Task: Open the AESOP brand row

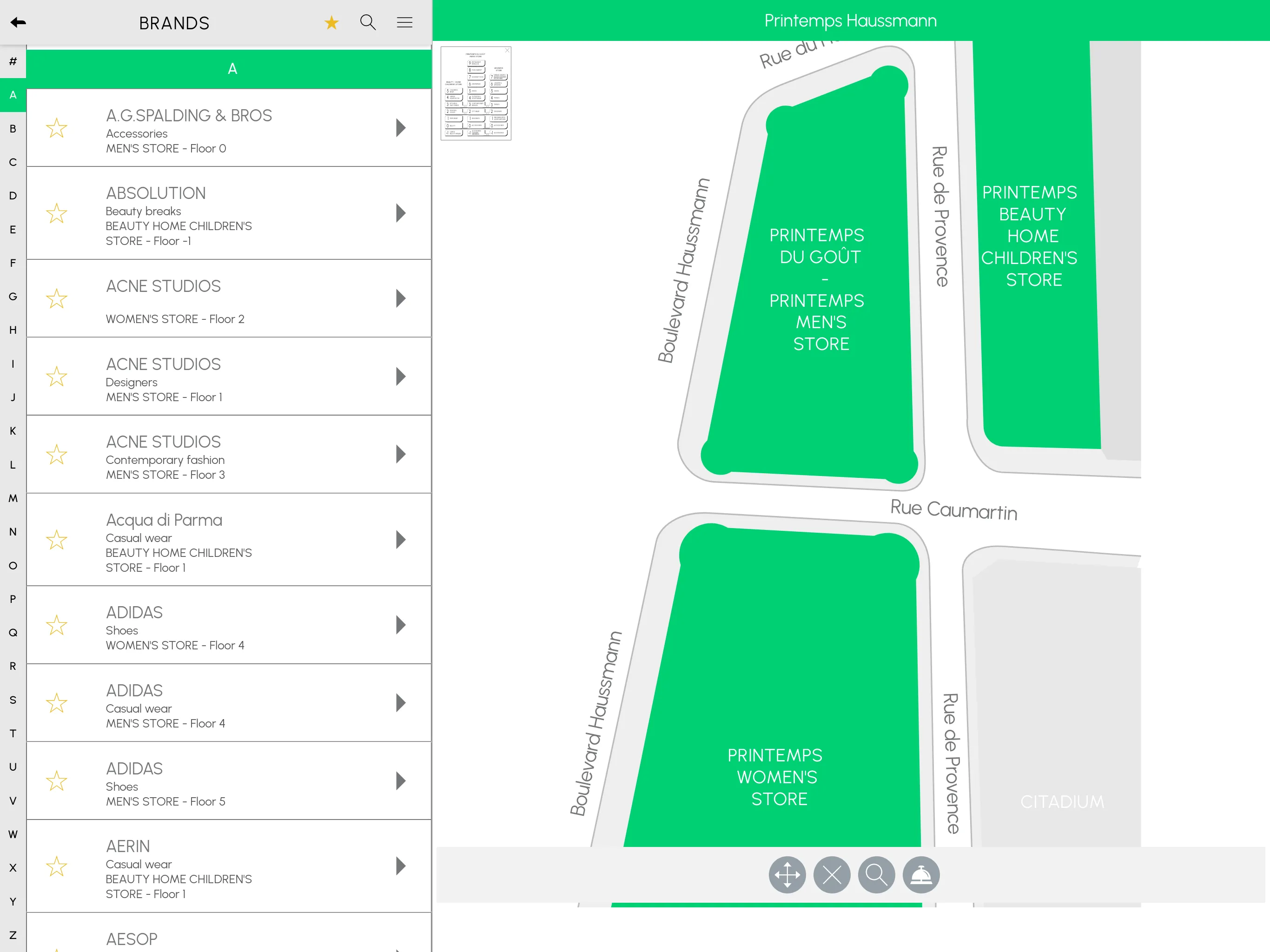Action: click(229, 932)
